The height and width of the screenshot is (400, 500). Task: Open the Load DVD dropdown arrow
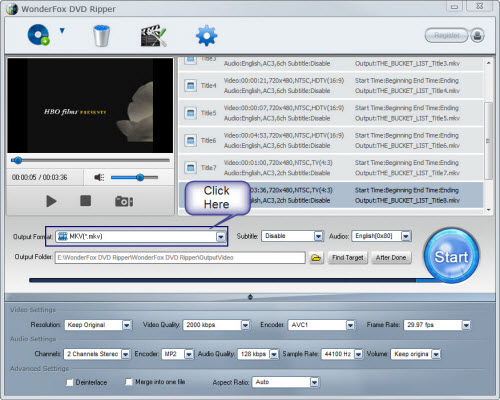(62, 31)
